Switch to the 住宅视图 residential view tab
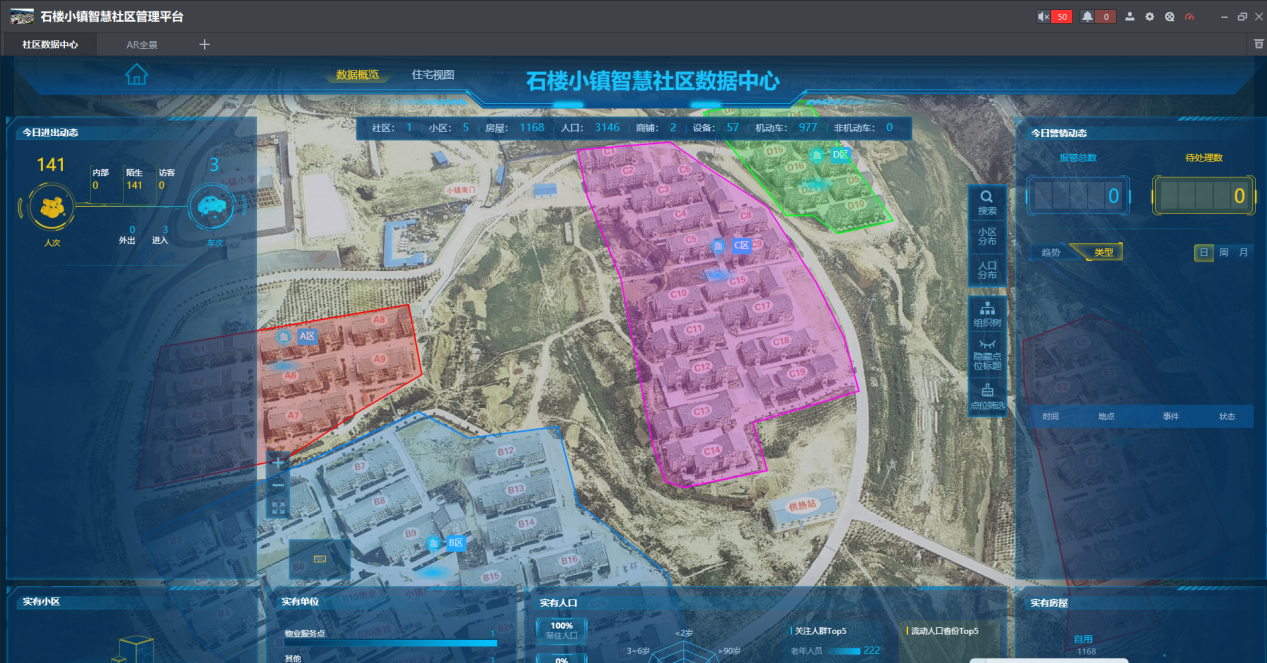 (x=433, y=75)
